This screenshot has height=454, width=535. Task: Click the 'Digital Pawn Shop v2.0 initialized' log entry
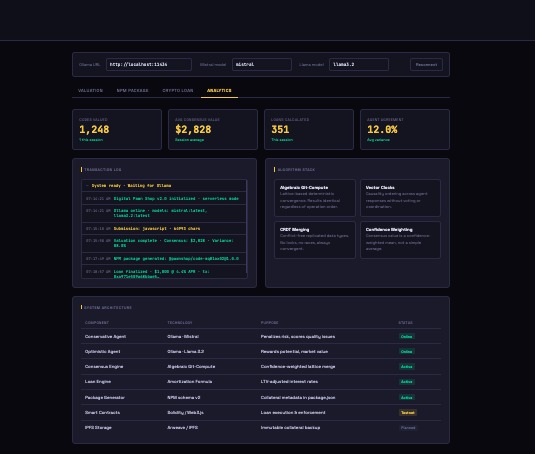click(x=164, y=198)
